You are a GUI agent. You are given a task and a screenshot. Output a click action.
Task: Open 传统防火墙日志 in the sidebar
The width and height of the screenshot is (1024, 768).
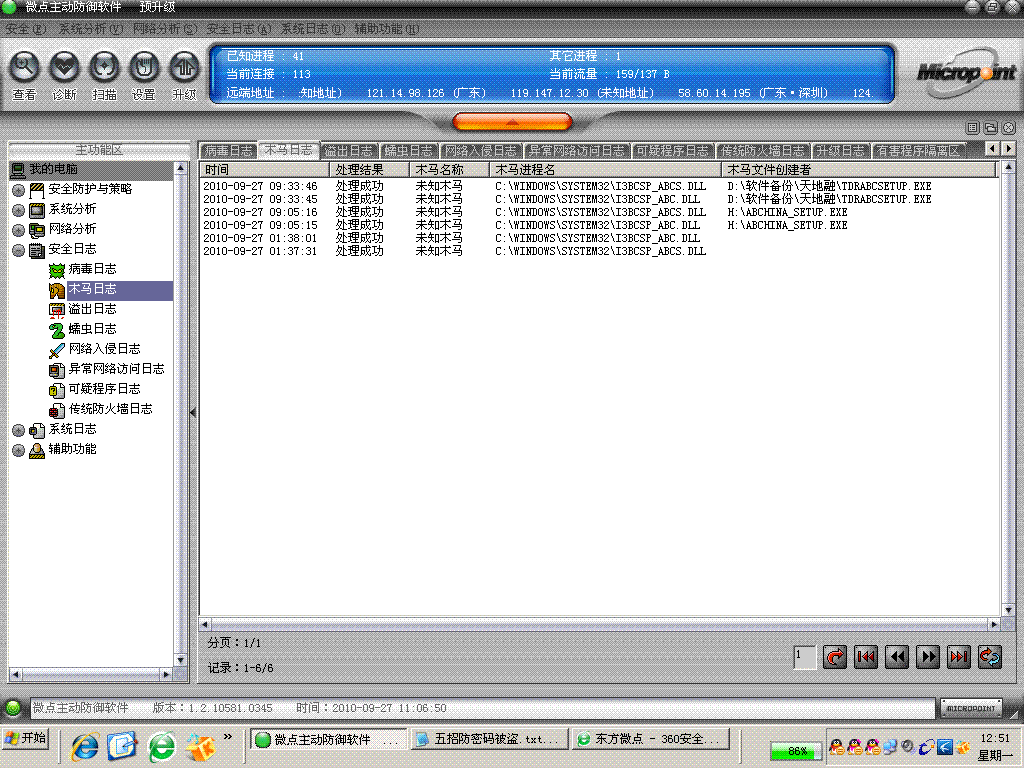click(x=110, y=409)
